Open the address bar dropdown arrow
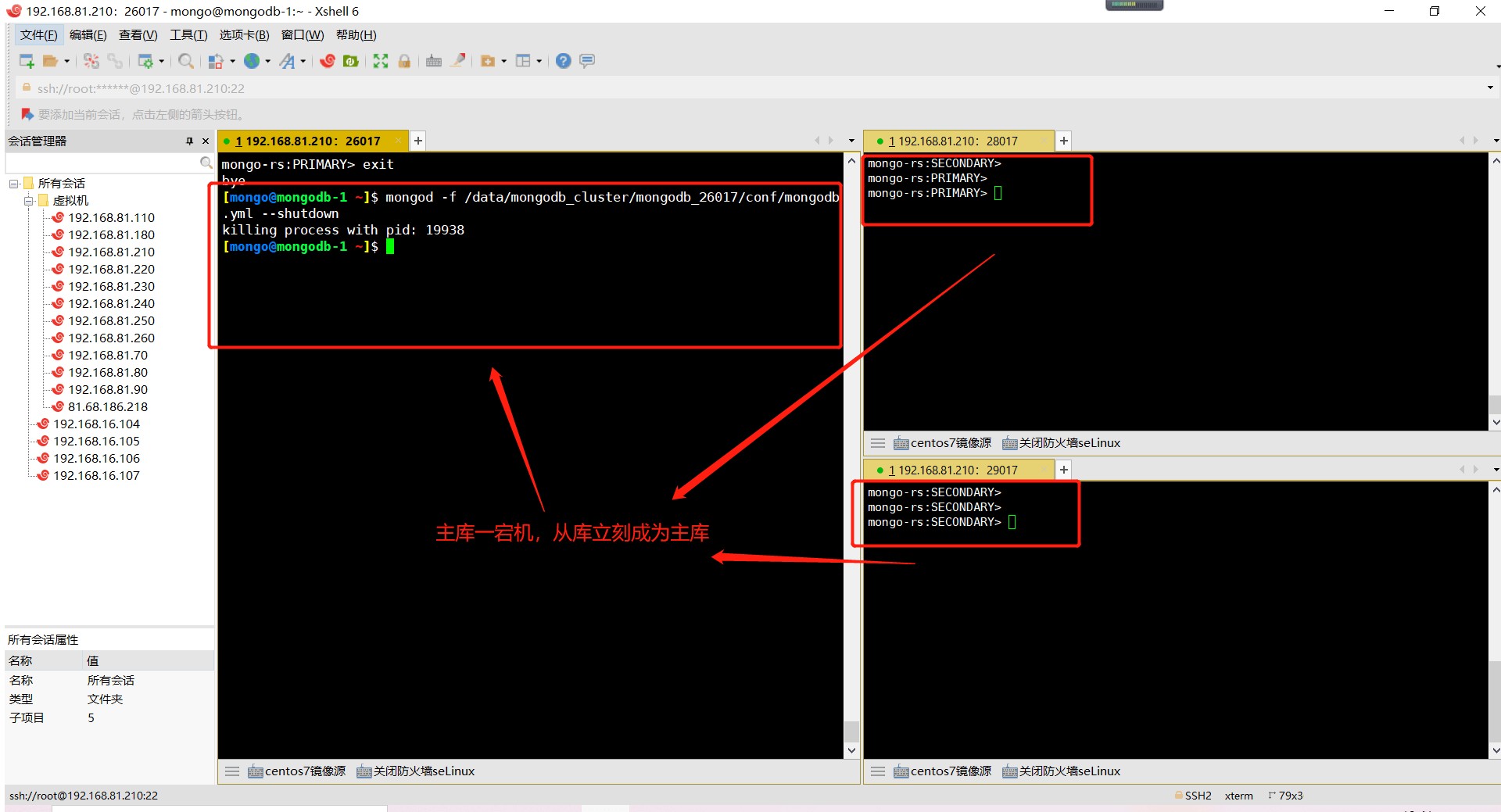 pyautogui.click(x=1489, y=88)
